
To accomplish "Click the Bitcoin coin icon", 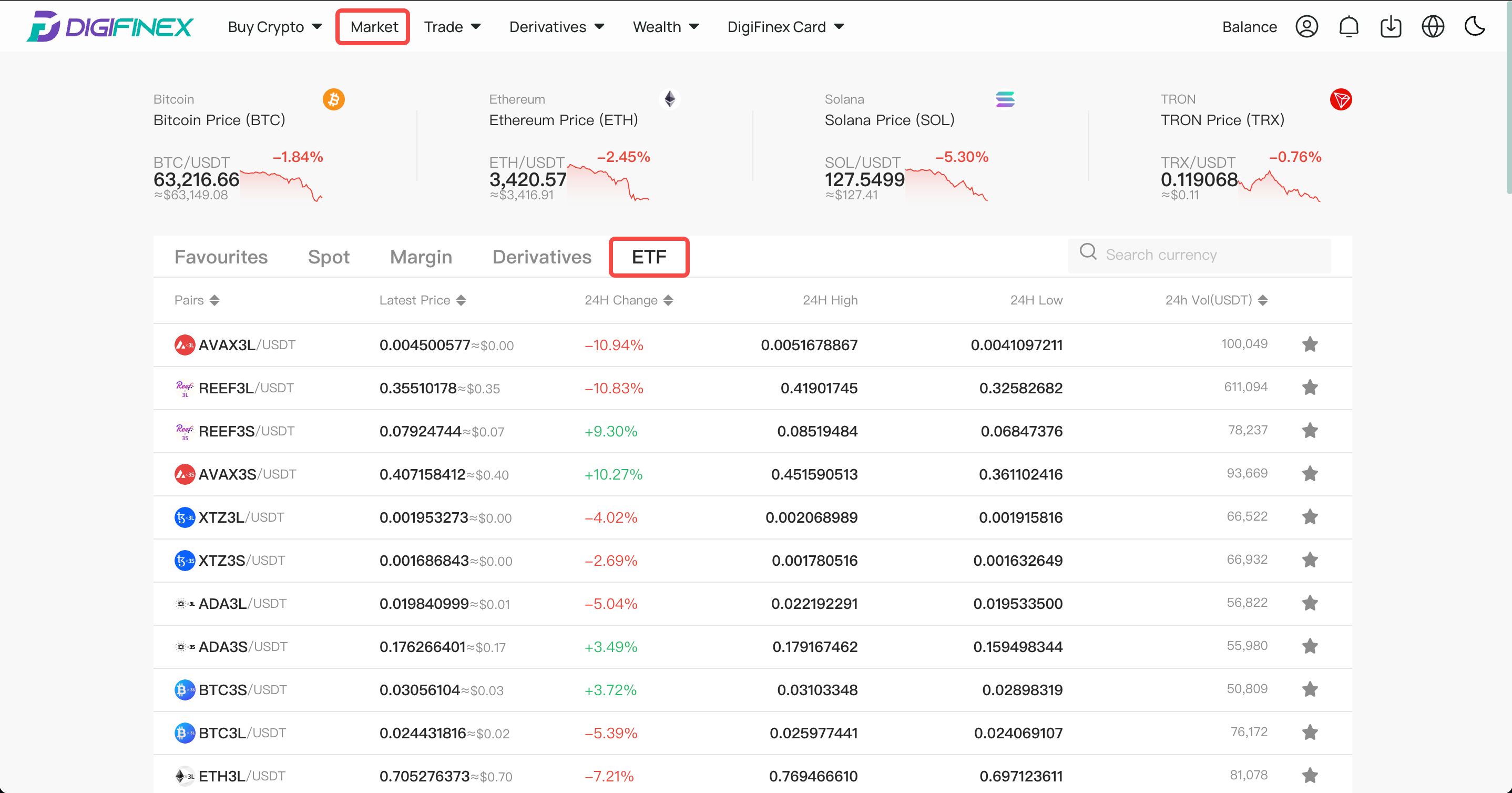I will pyautogui.click(x=333, y=99).
